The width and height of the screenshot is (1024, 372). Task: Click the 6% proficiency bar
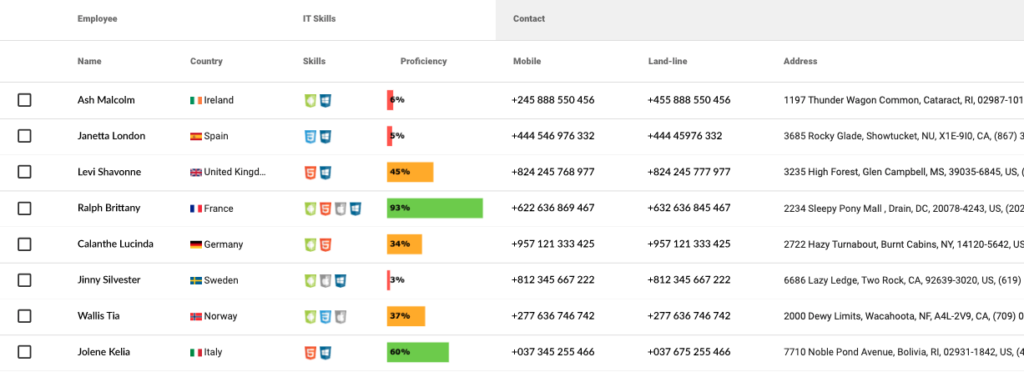tap(390, 100)
